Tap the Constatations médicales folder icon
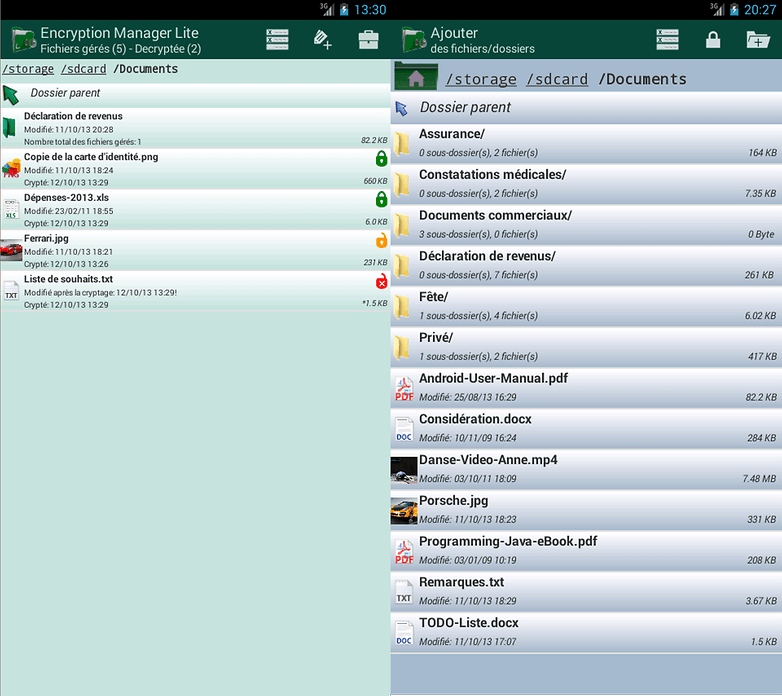782x696 pixels. click(x=402, y=184)
